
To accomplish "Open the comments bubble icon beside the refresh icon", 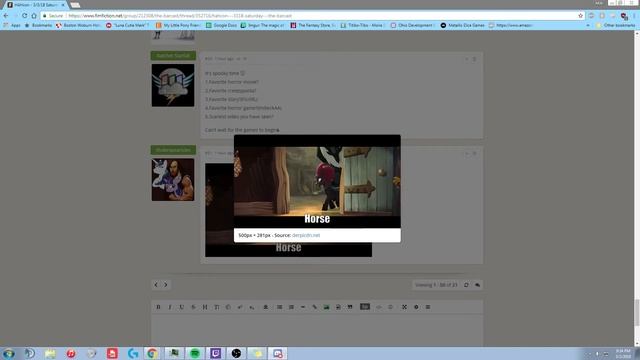I will pyautogui.click(x=478, y=285).
